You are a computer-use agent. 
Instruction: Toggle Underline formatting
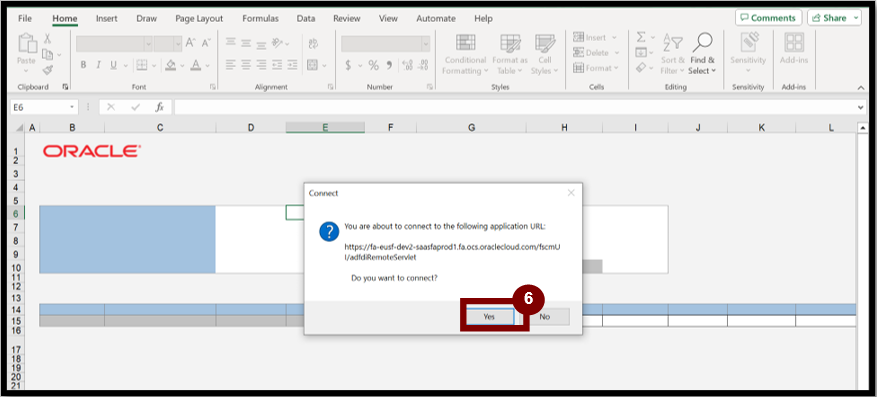[x=114, y=65]
